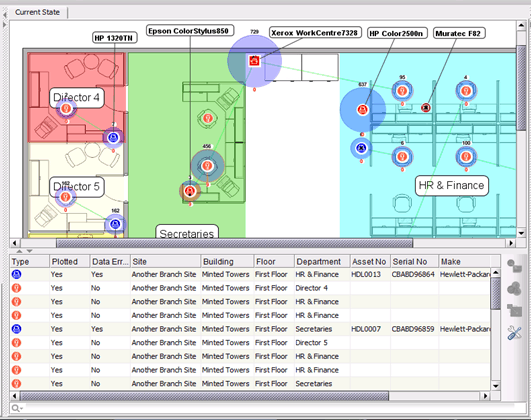
Task: Sort table by Type column header
Action: pyautogui.click(x=29, y=261)
